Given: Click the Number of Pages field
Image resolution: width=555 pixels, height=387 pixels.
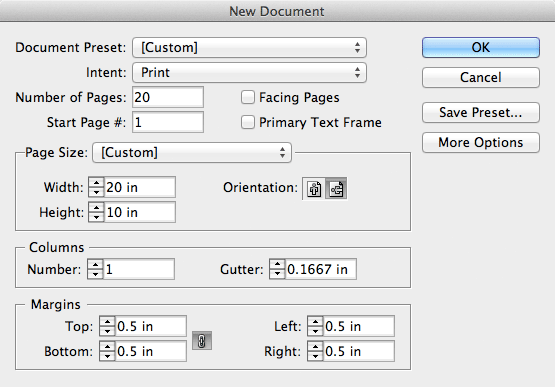Looking at the screenshot, I should 168,97.
